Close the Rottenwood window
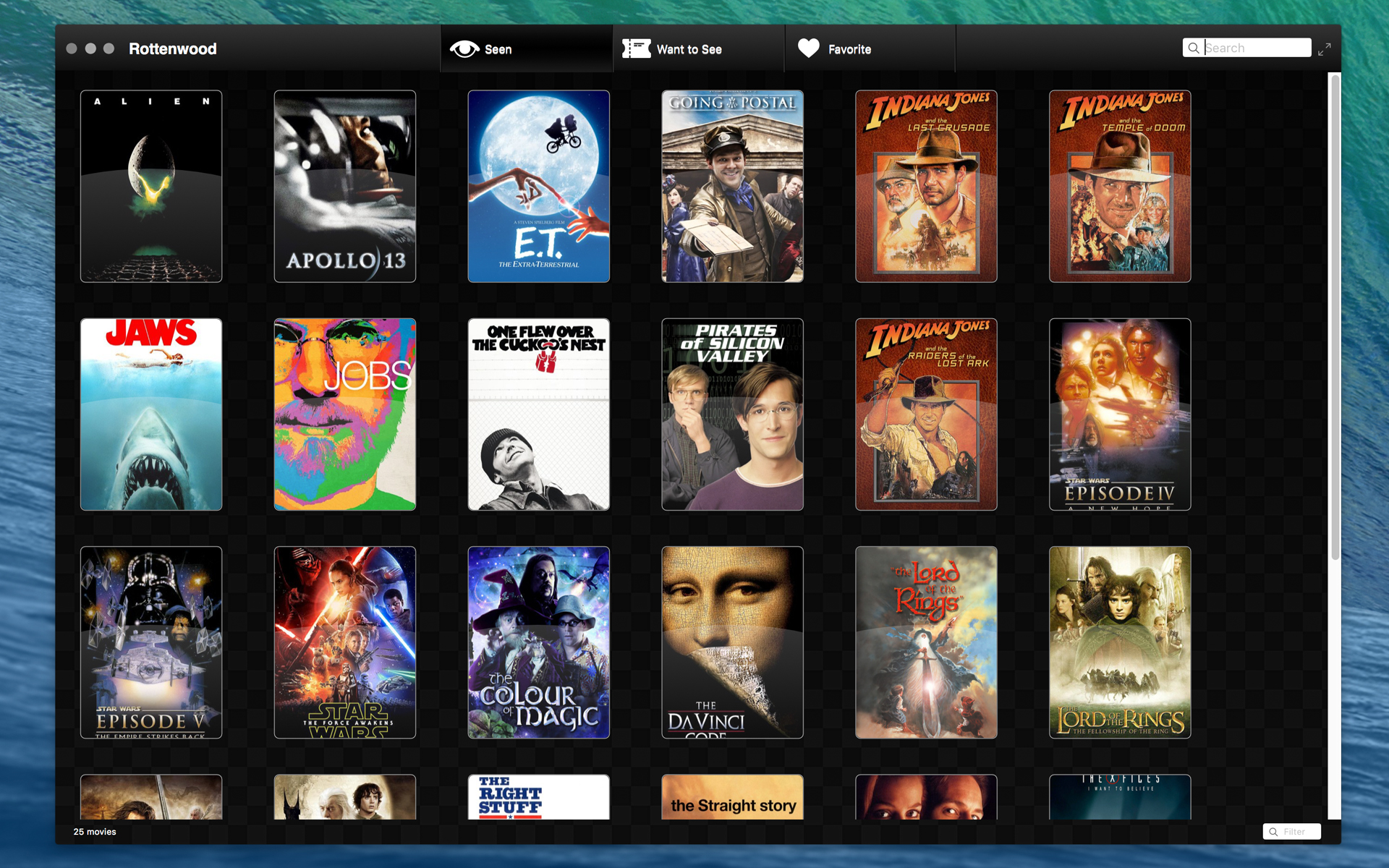 pos(72,48)
